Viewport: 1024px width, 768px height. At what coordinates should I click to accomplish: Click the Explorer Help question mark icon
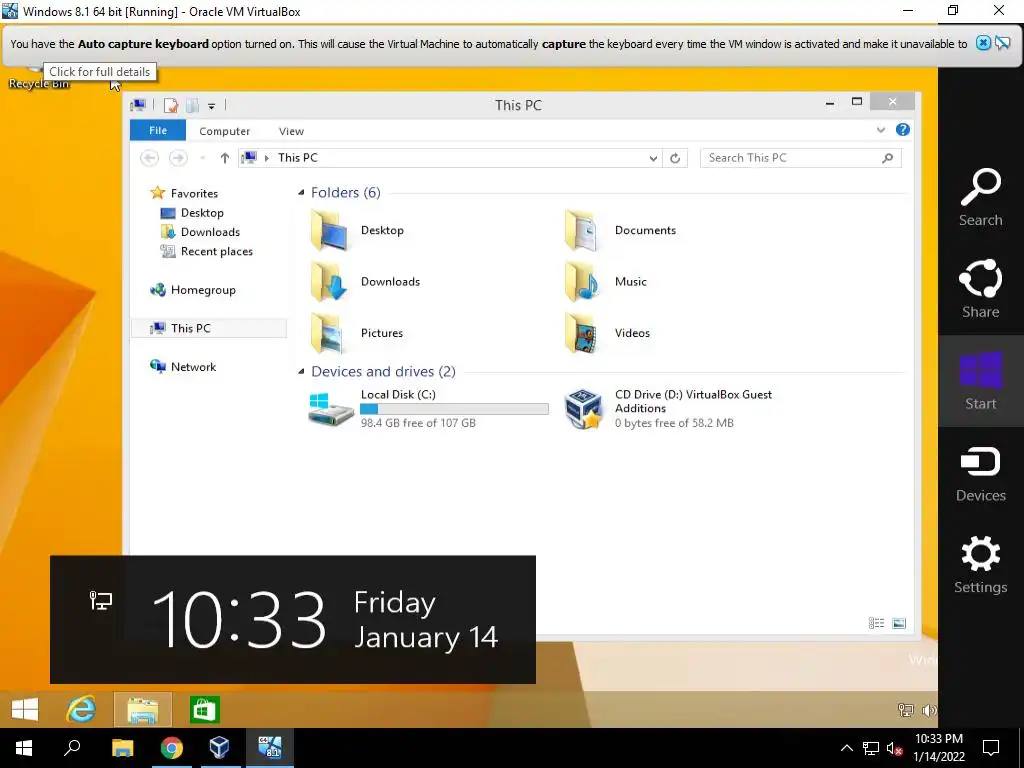tap(903, 130)
